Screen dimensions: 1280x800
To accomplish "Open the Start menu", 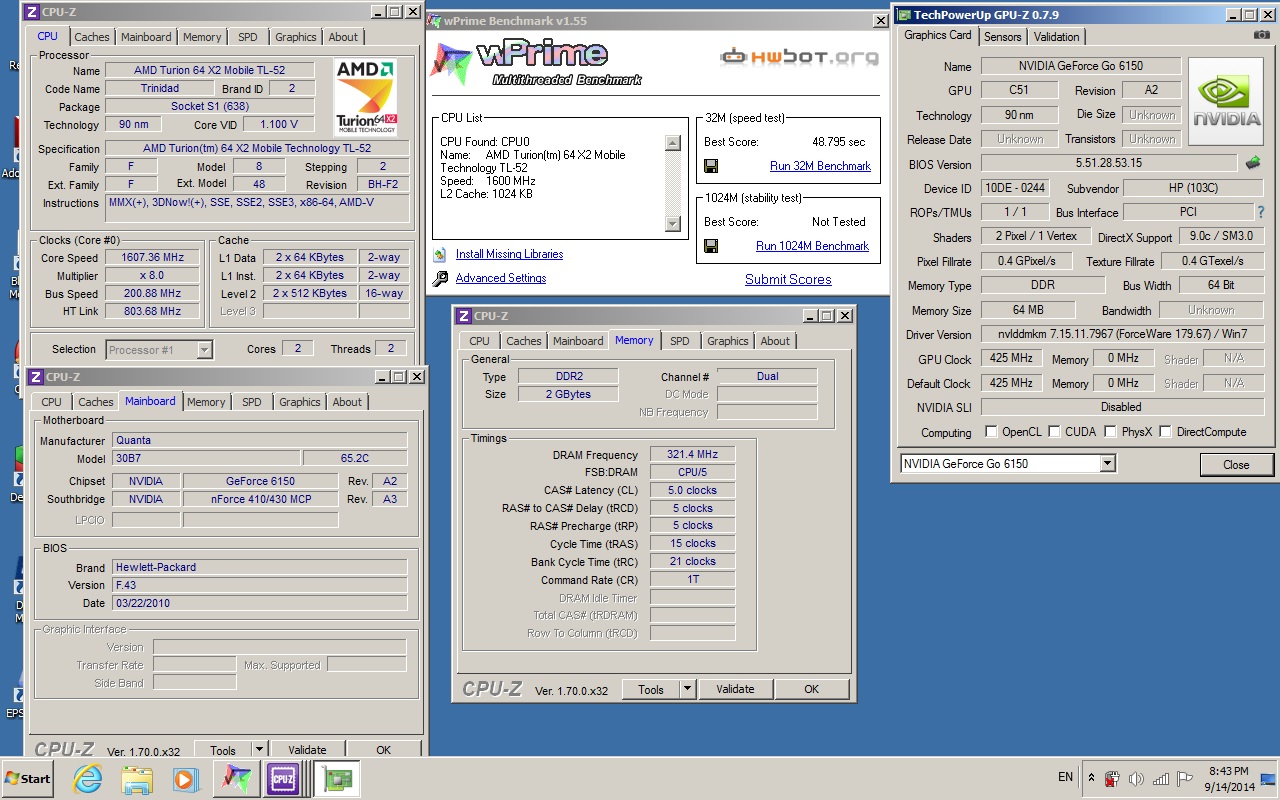I will 28,779.
